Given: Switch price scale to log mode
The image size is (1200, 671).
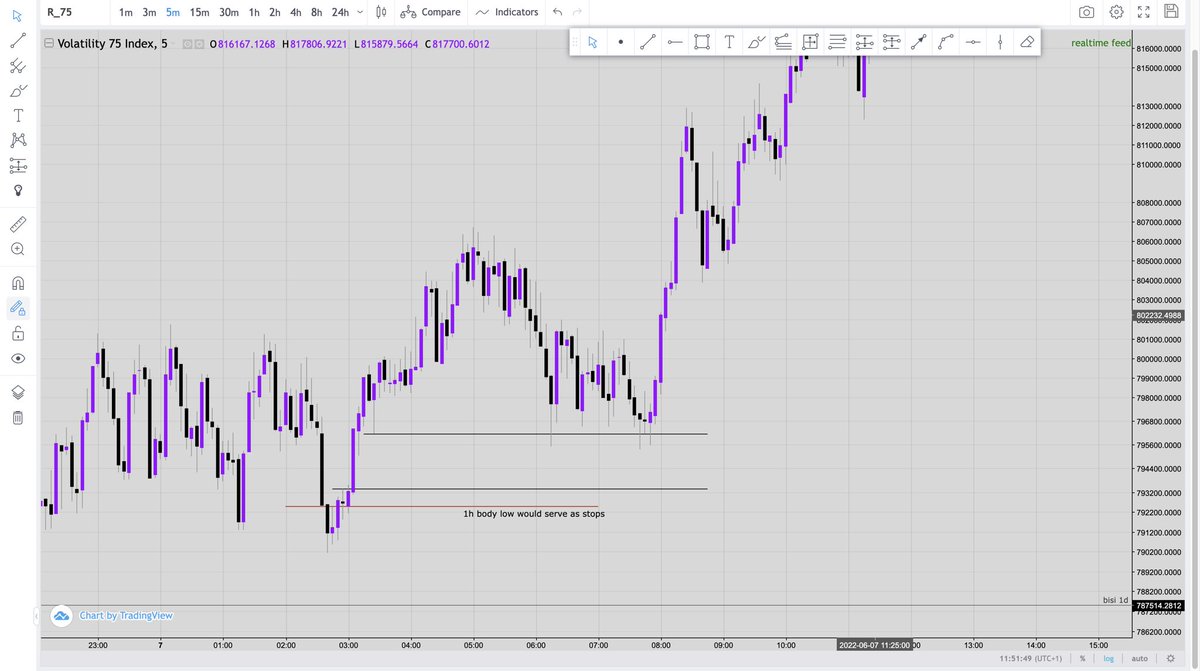Looking at the screenshot, I should tap(1108, 658).
